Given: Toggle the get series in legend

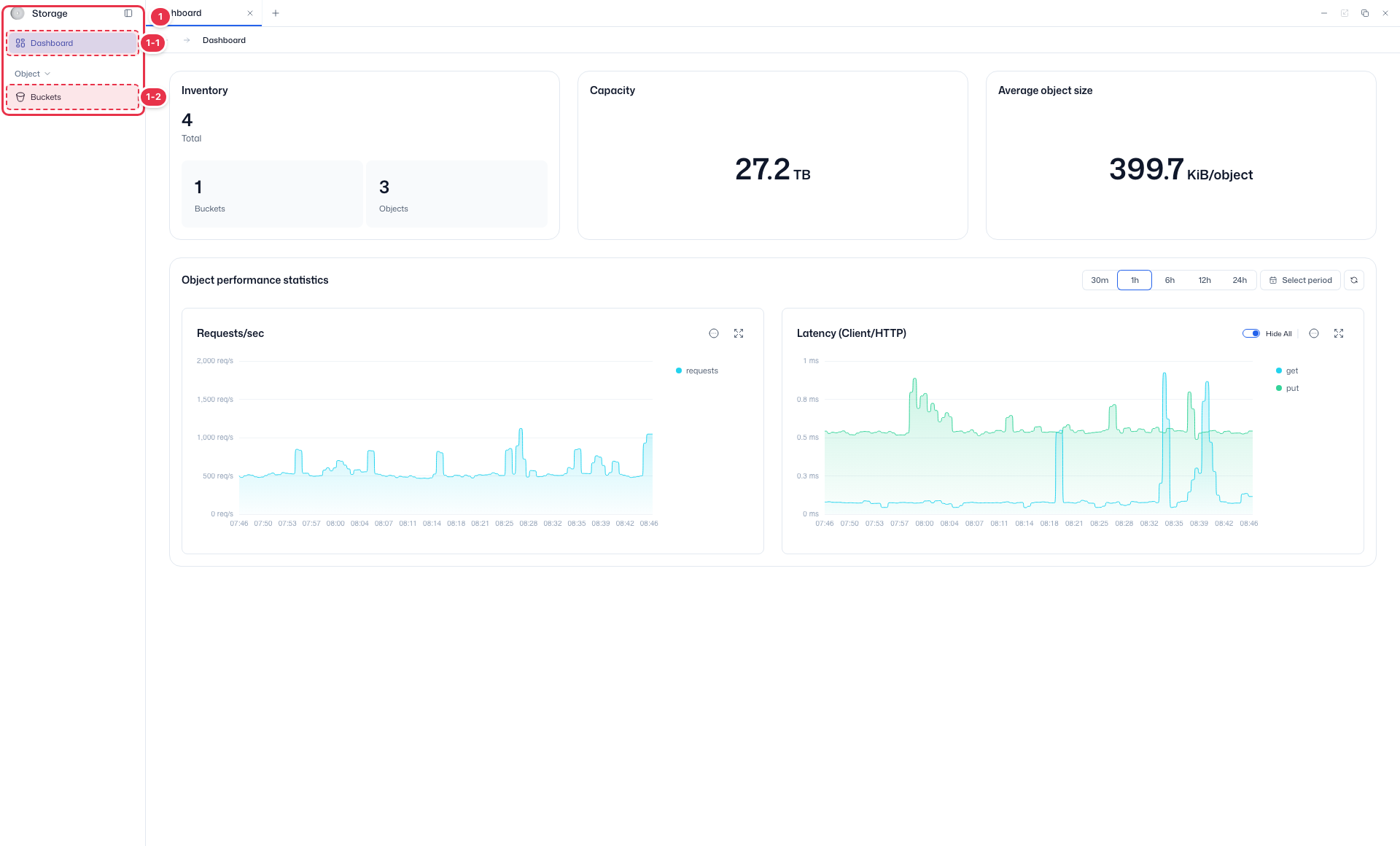Looking at the screenshot, I should tap(1287, 370).
